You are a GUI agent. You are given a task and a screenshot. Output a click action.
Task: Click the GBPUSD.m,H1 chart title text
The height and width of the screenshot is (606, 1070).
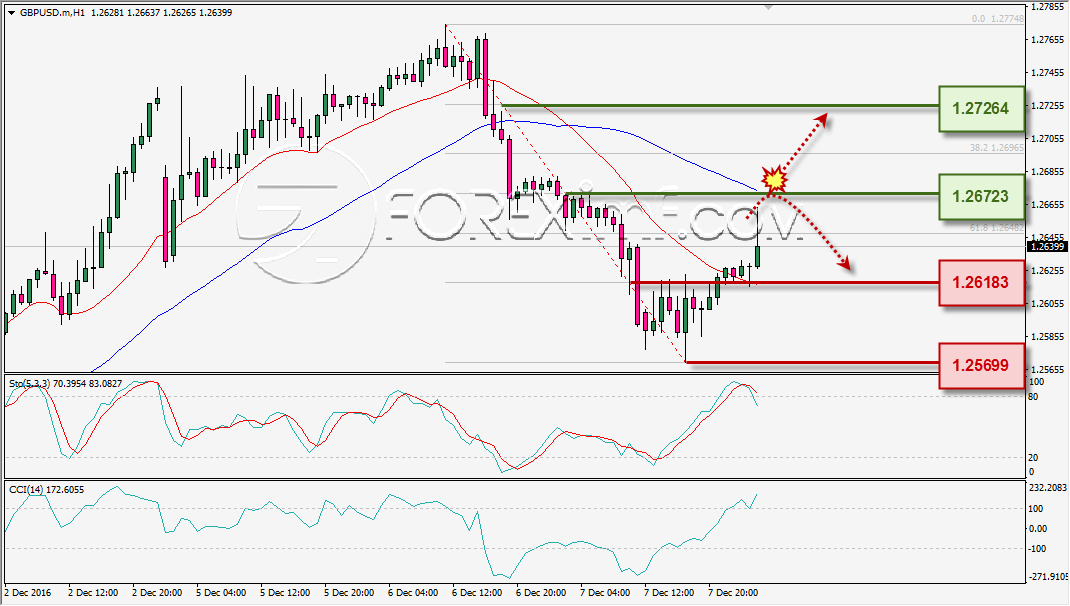click(53, 12)
